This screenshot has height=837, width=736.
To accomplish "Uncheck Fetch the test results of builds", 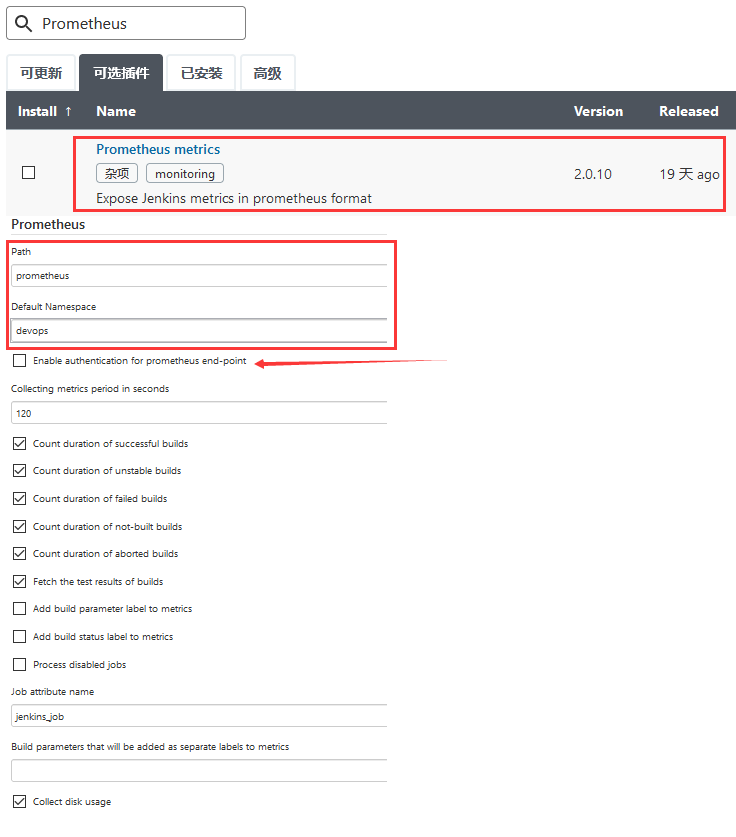I will pyautogui.click(x=20, y=581).
